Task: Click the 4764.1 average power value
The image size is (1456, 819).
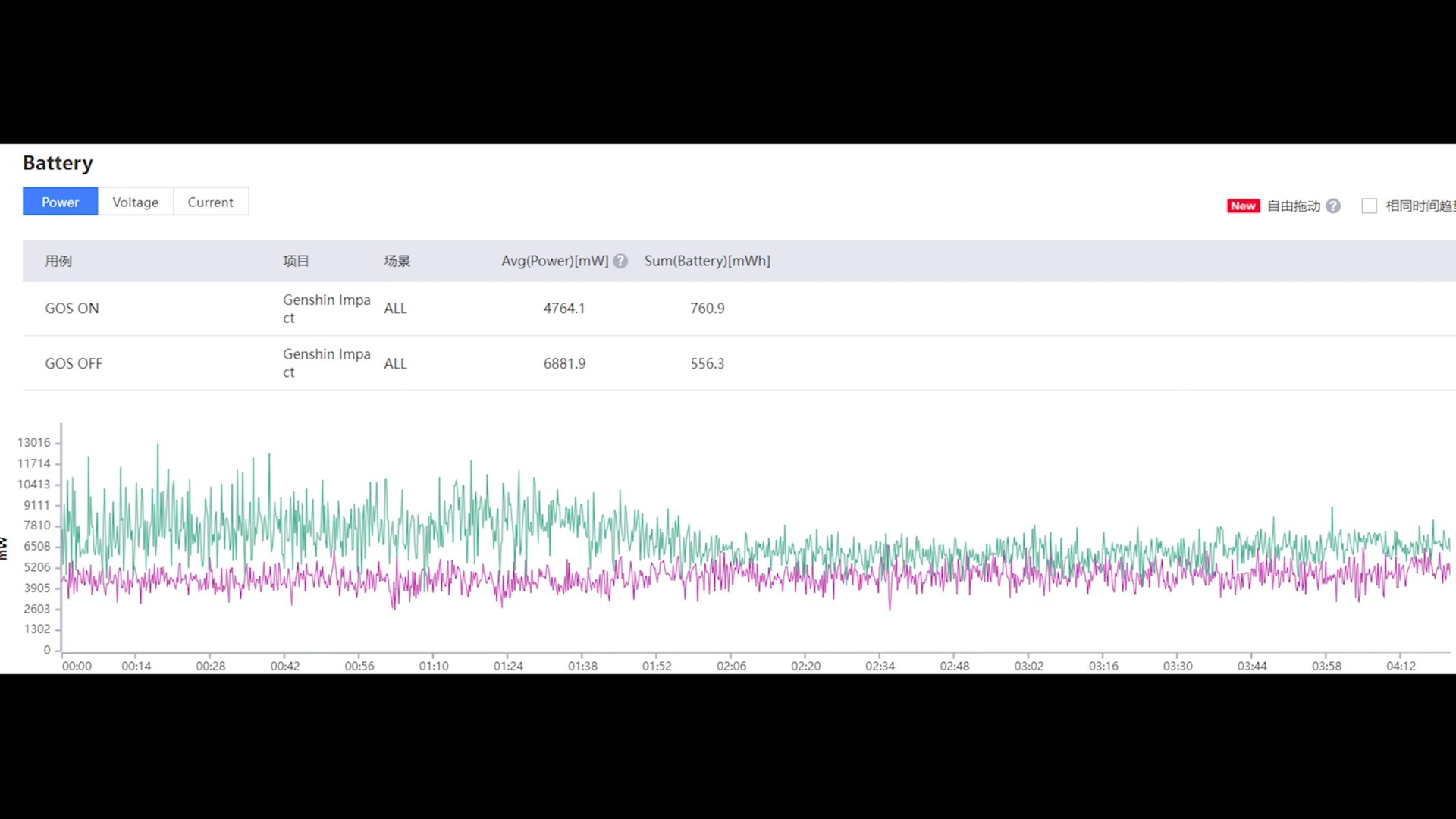Action: tap(563, 309)
